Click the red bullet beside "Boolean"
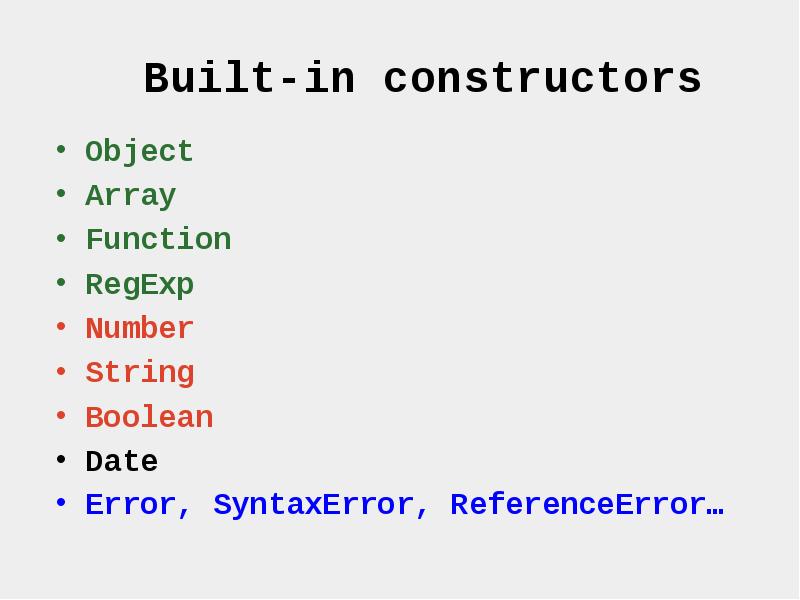 tap(62, 416)
